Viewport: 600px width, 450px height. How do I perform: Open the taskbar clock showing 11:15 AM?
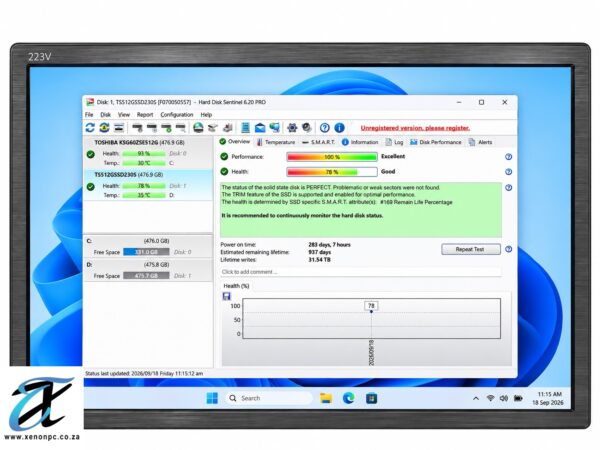click(548, 398)
